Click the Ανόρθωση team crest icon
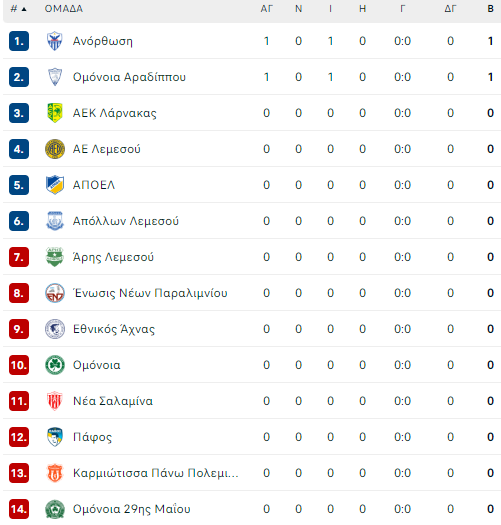The height and width of the screenshot is (525, 501). click(x=55, y=41)
